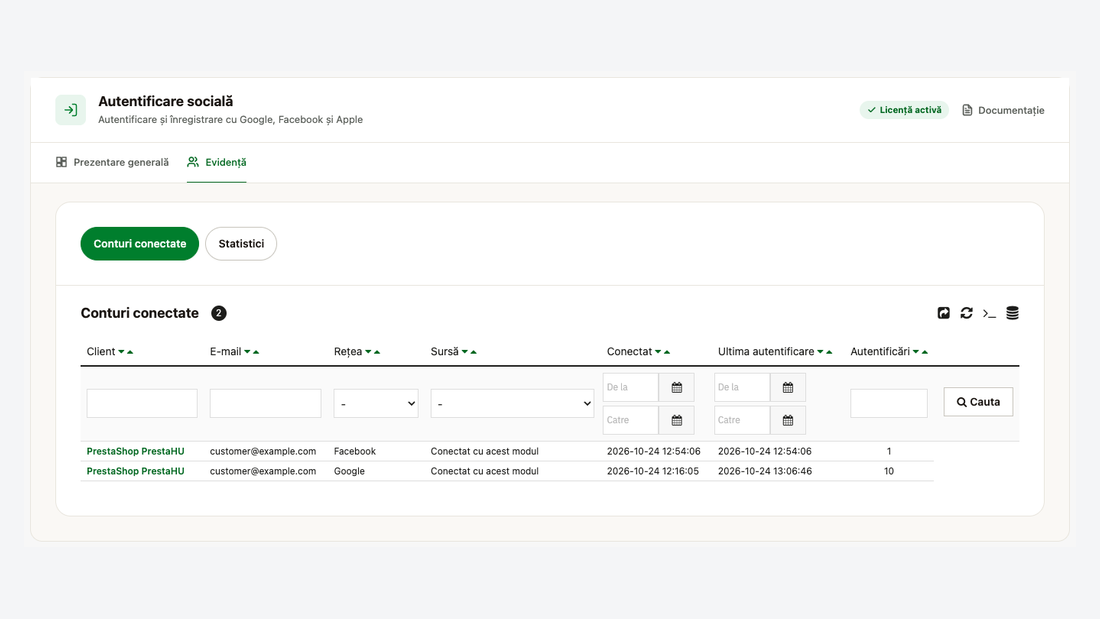Image resolution: width=1100 pixels, height=619 pixels.
Task: Open the Rețea filter dropdown
Action: pyautogui.click(x=376, y=404)
